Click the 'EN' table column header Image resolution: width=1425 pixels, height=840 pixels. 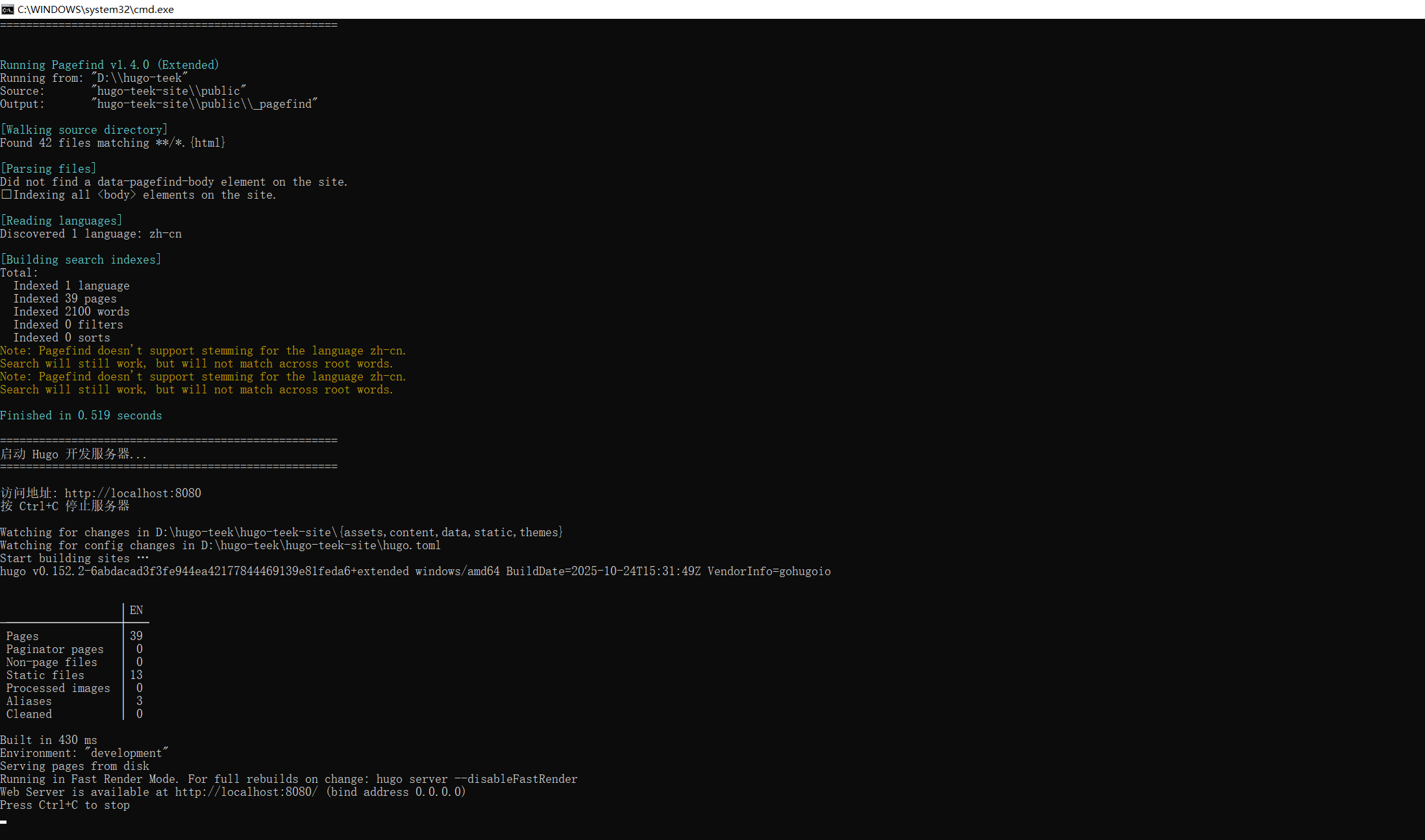[136, 610]
